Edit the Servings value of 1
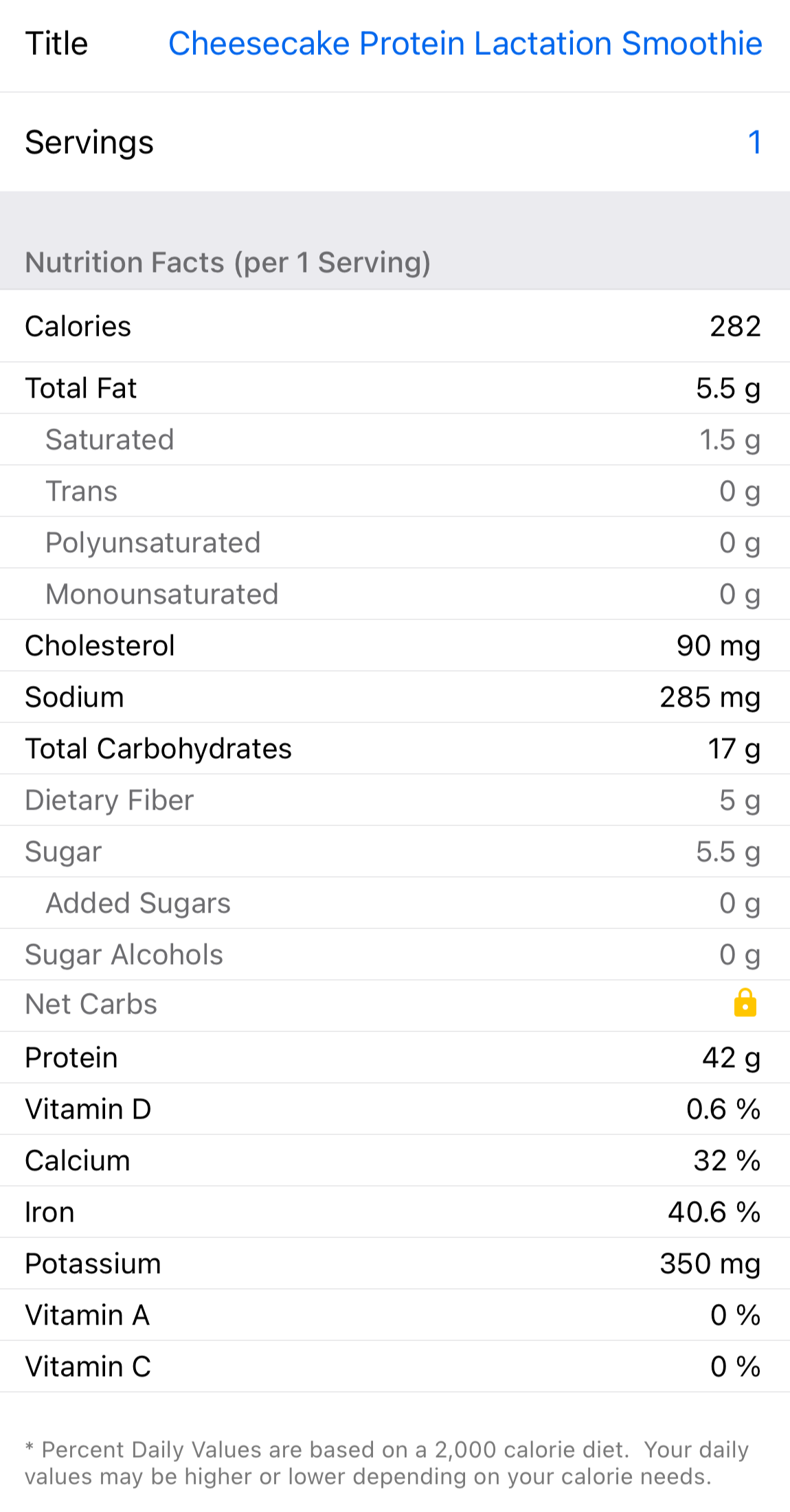Viewport: 790px width, 1512px height. (x=754, y=143)
